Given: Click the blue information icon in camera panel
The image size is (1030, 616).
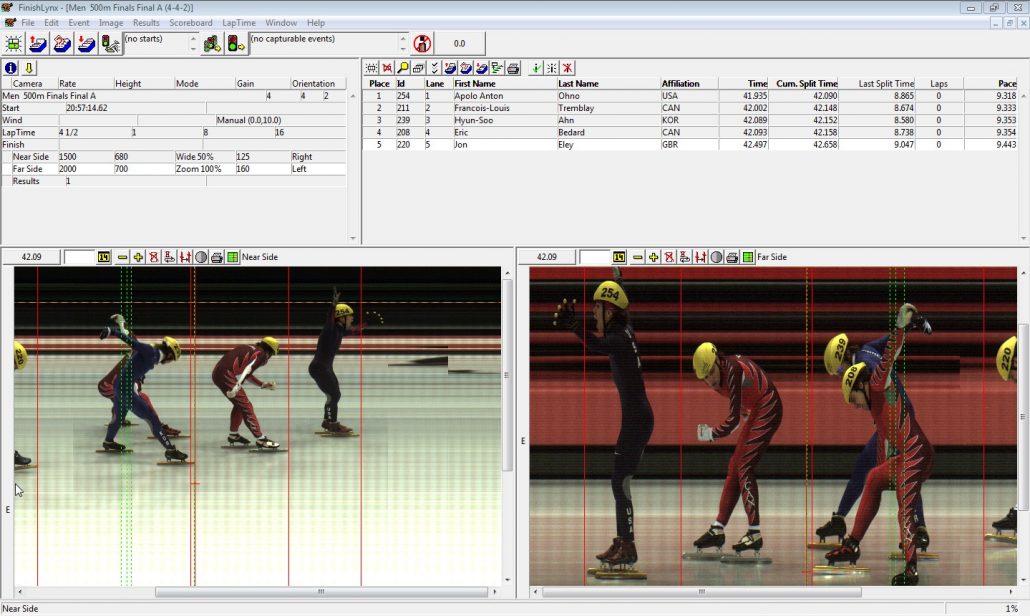Looking at the screenshot, I should pos(11,68).
